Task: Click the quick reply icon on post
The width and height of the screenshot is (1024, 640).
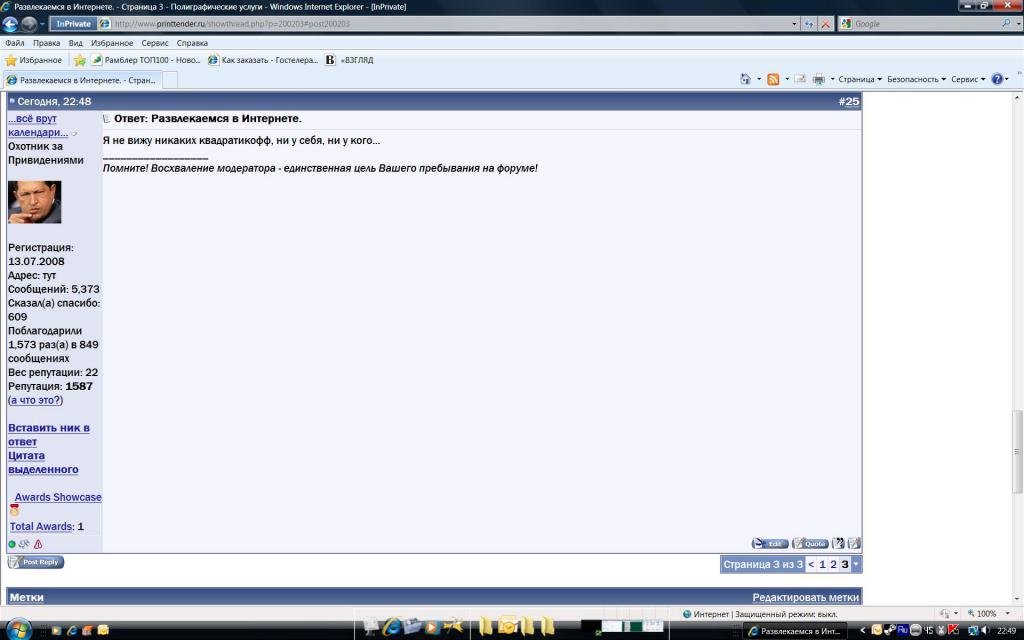Action: point(854,543)
